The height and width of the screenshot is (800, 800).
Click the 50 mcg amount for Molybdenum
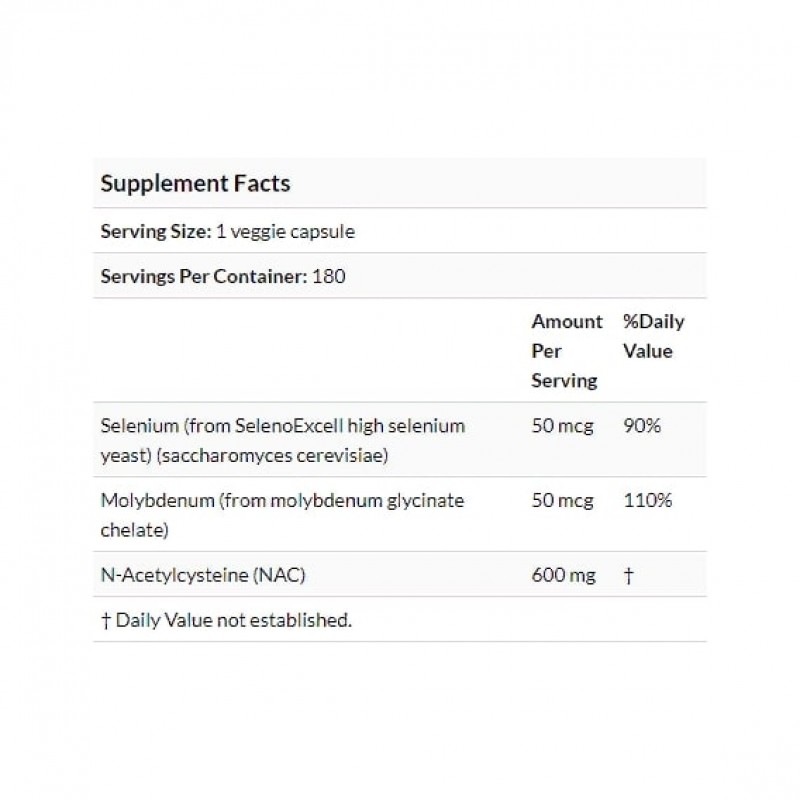(x=562, y=500)
